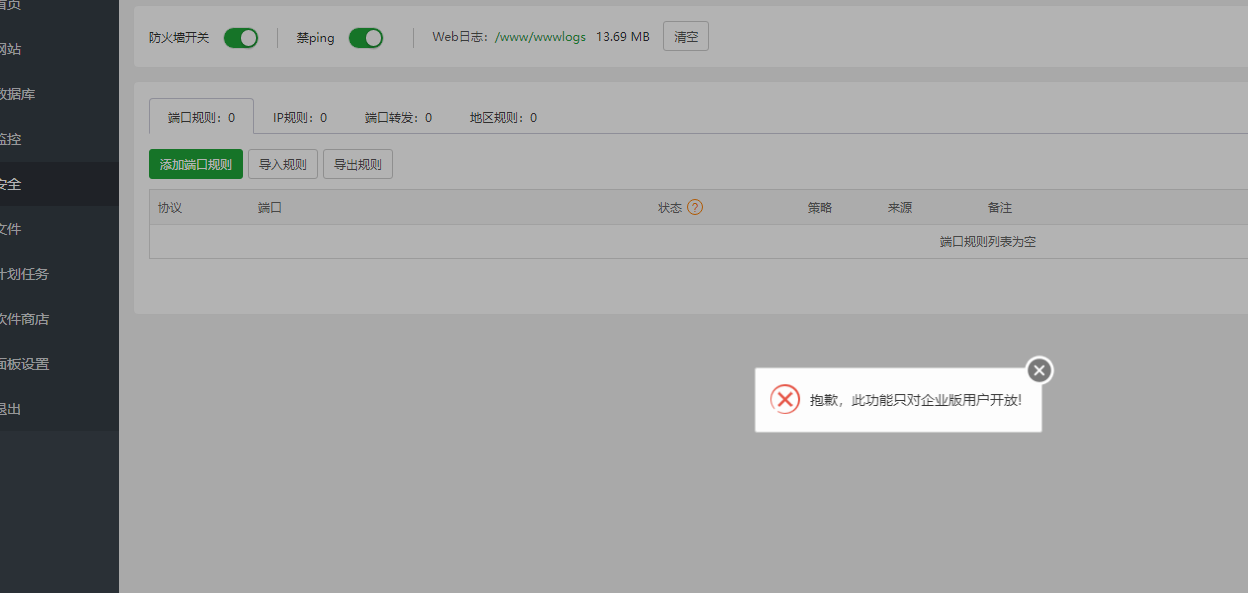Close the enterprise-only error dialog
The image size is (1248, 593).
click(1038, 370)
